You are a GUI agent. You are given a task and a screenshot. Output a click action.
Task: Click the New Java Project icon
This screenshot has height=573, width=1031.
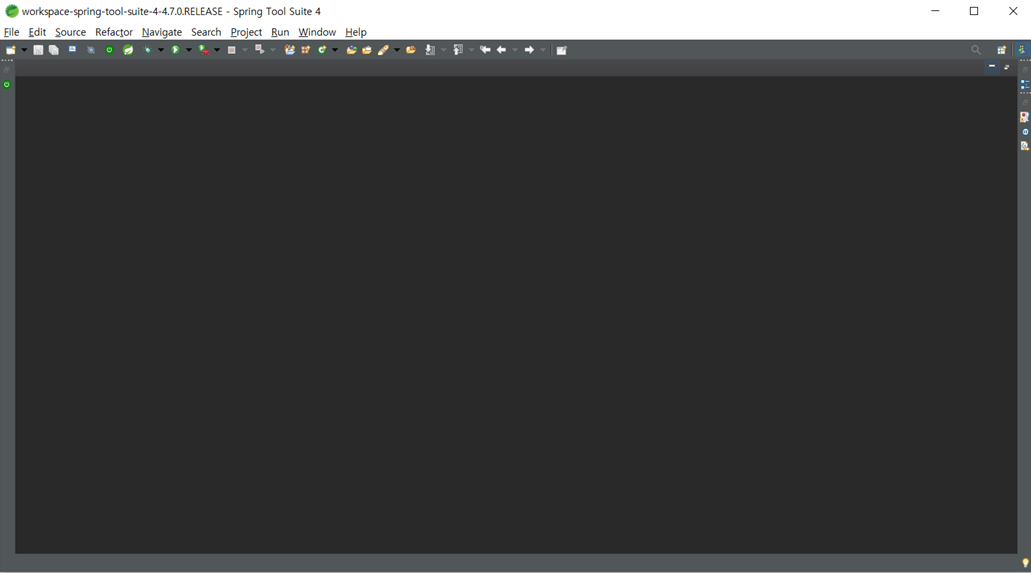pos(289,50)
